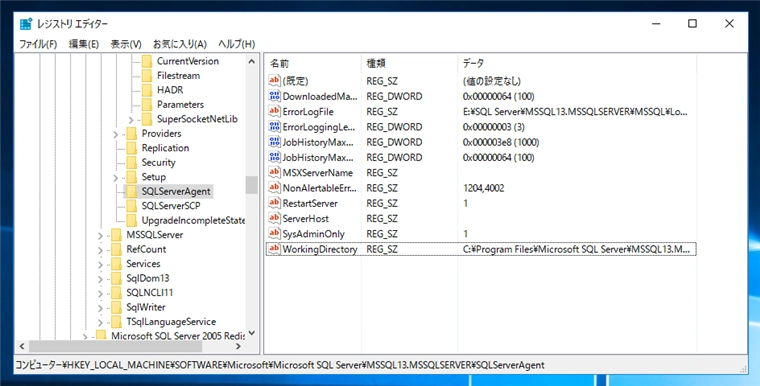Viewport: 760px width, 386px height.
Task: Select the Setup folder icon
Action: tap(131, 177)
